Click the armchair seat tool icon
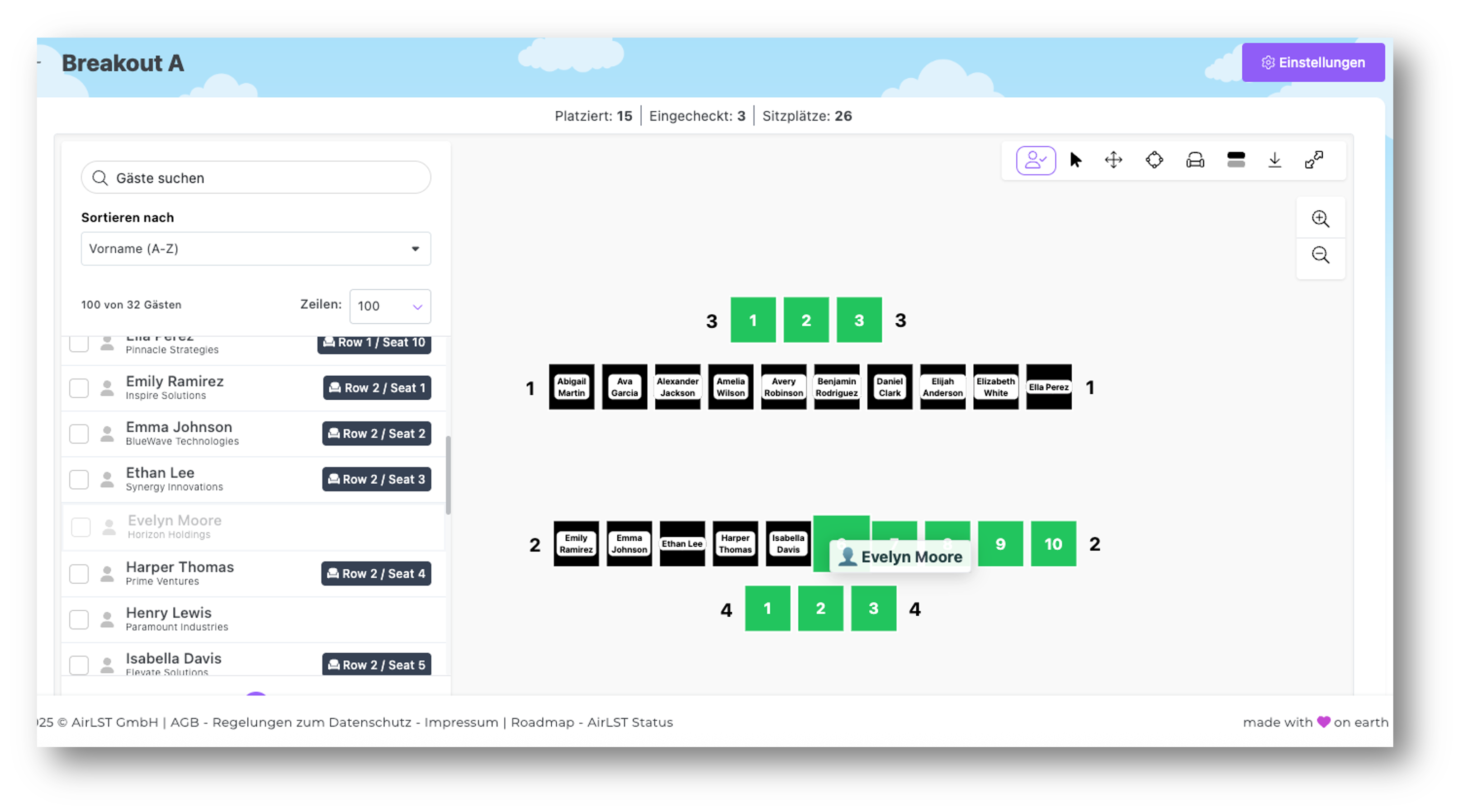Viewport: 1463px width, 812px height. pos(1195,161)
